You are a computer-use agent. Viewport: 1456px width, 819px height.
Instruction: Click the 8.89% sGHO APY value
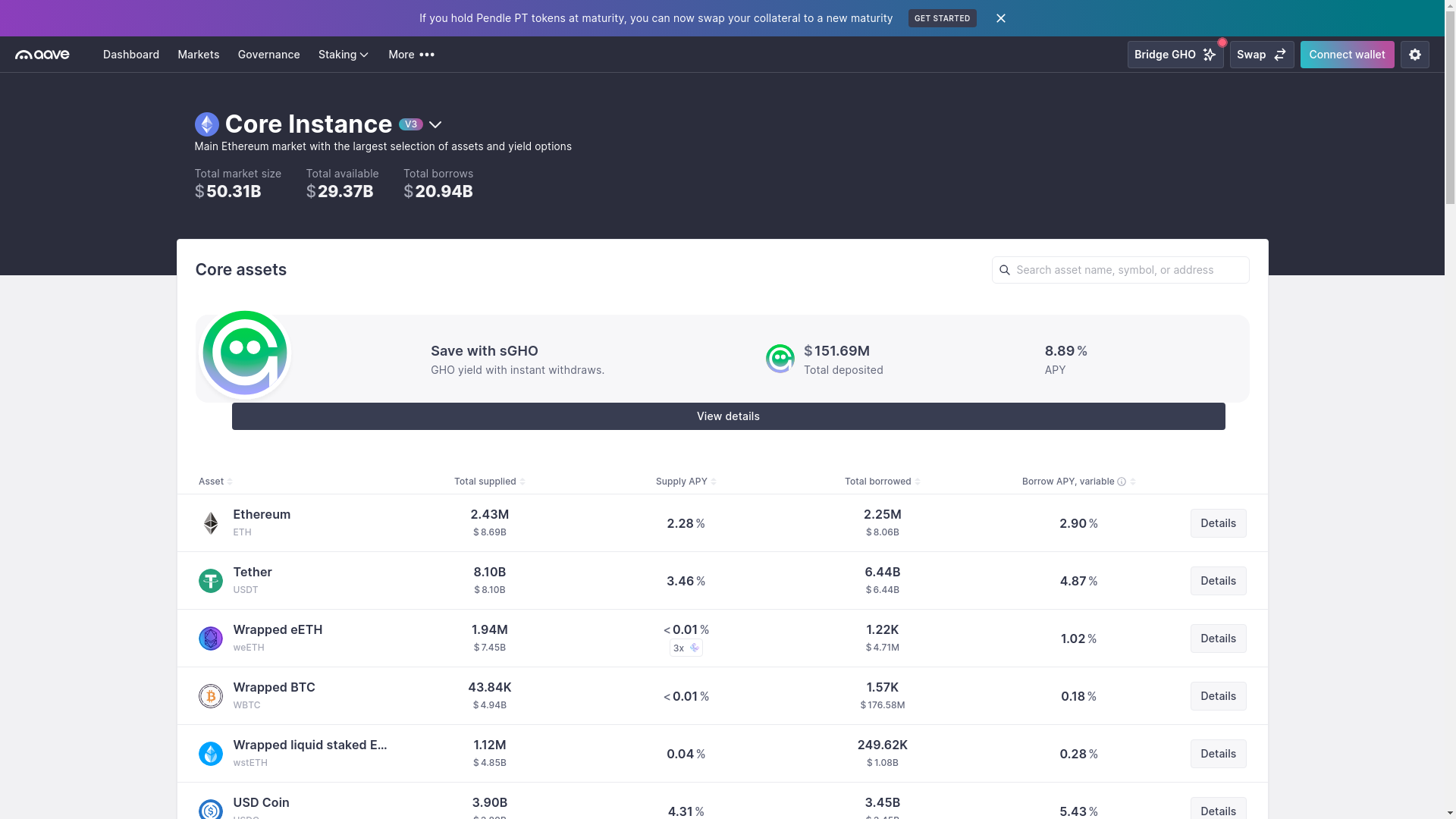click(1066, 351)
